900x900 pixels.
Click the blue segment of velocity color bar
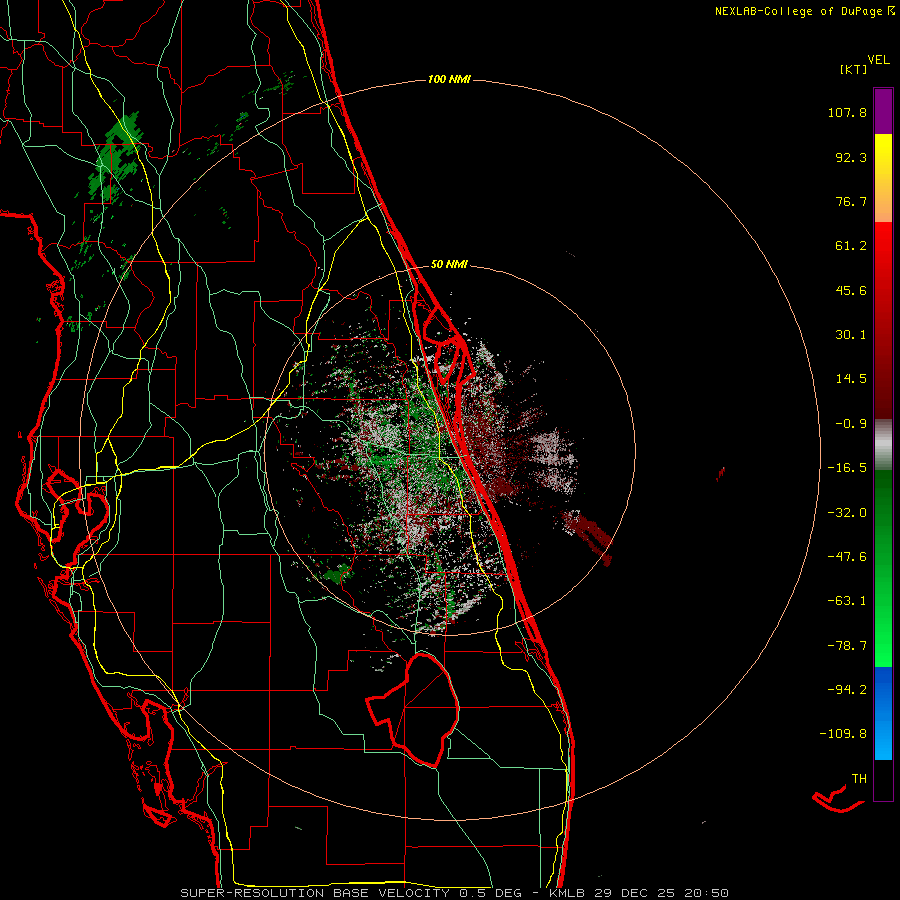[883, 713]
